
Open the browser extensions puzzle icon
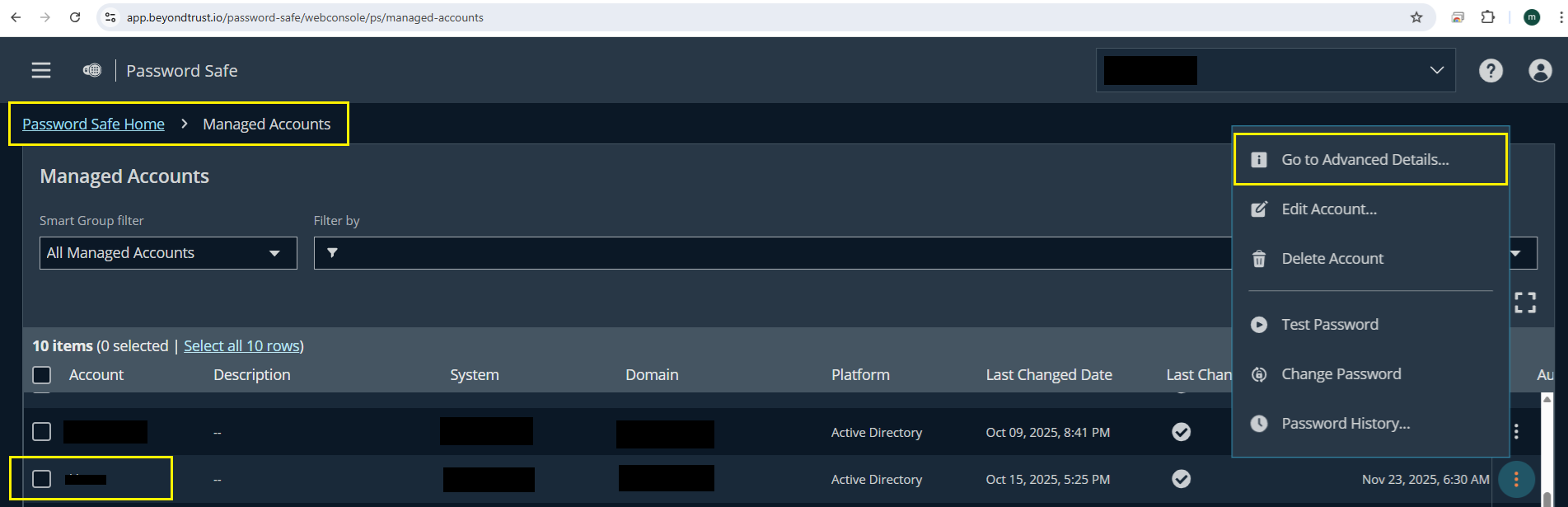click(x=1487, y=17)
